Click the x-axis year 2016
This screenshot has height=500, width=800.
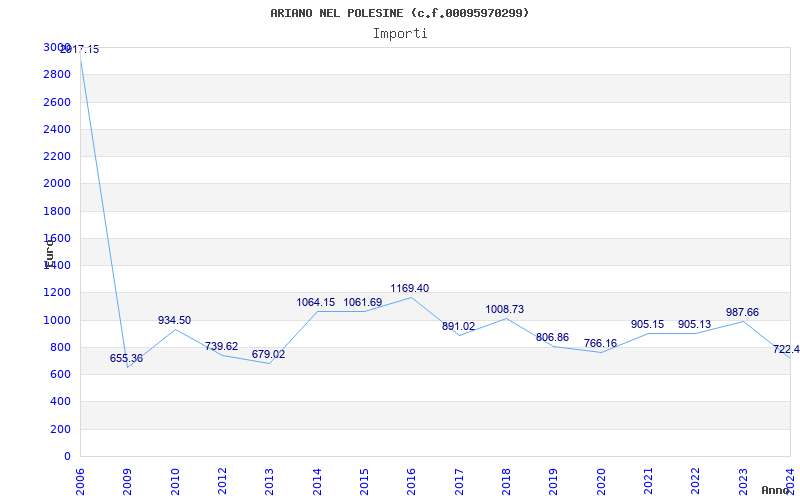[x=412, y=481]
